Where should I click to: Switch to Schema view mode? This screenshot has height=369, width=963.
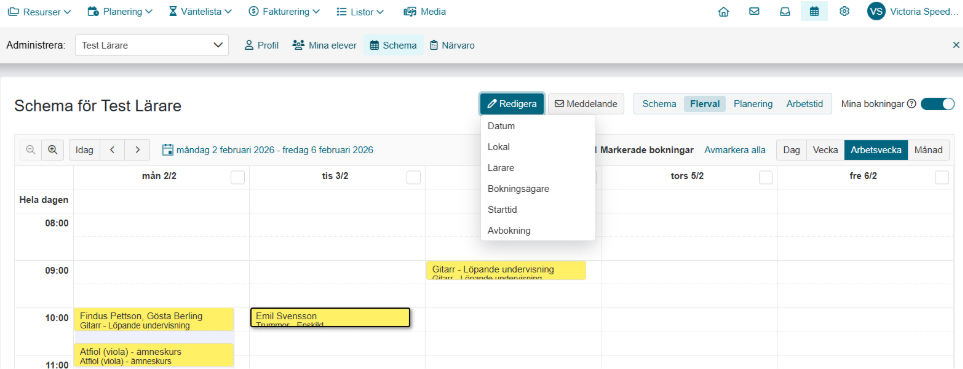point(659,104)
